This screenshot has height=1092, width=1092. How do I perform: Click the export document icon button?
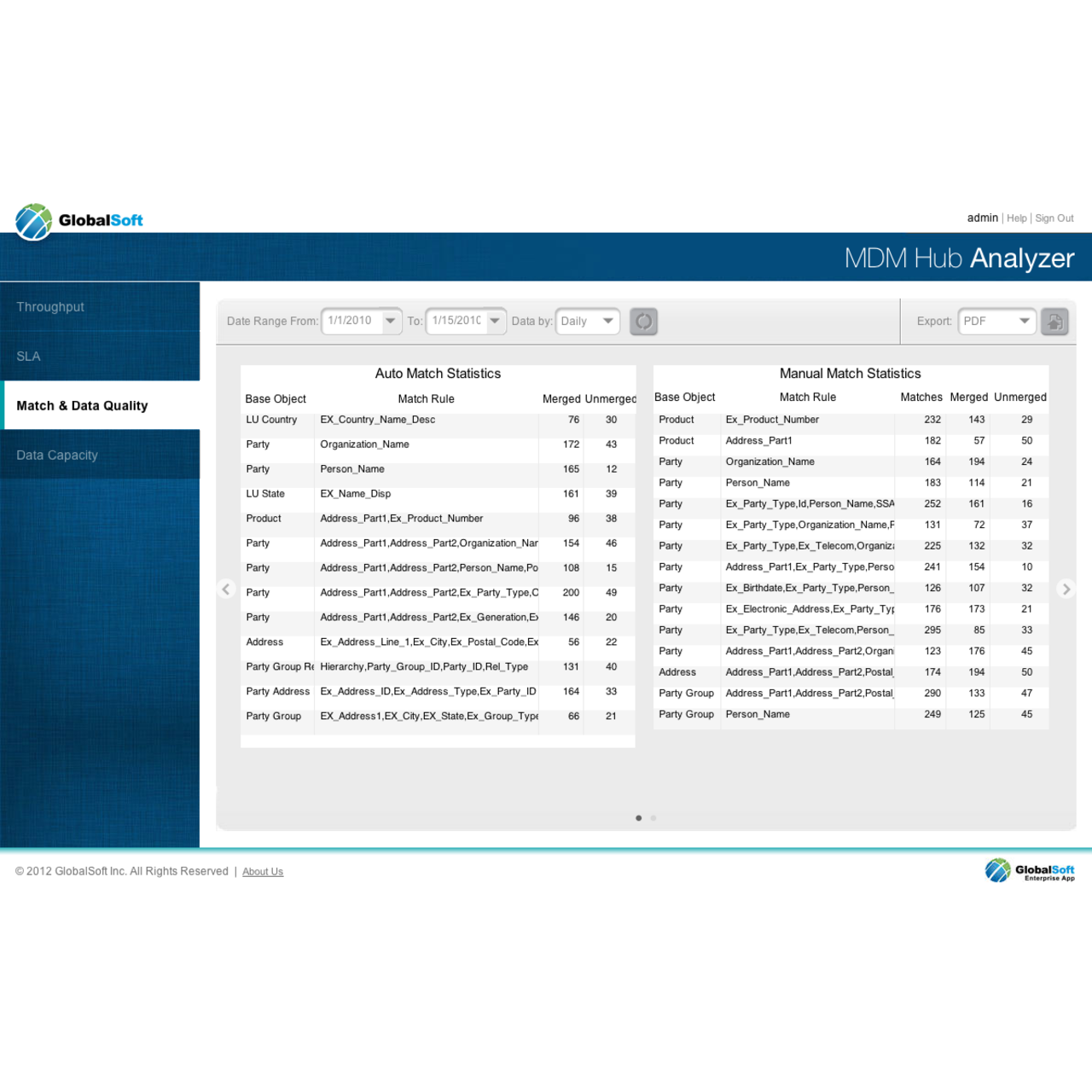click(1054, 322)
